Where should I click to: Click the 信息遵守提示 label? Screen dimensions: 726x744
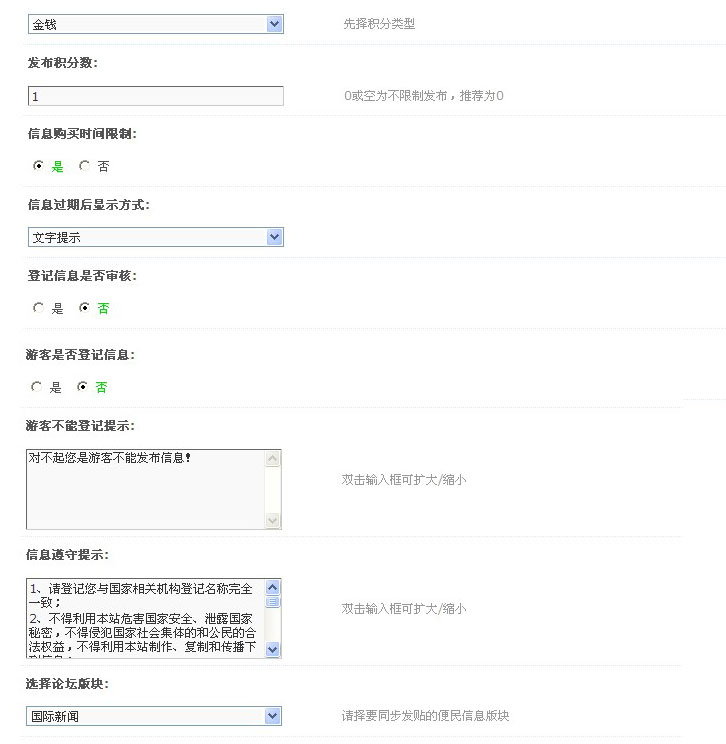[67, 555]
